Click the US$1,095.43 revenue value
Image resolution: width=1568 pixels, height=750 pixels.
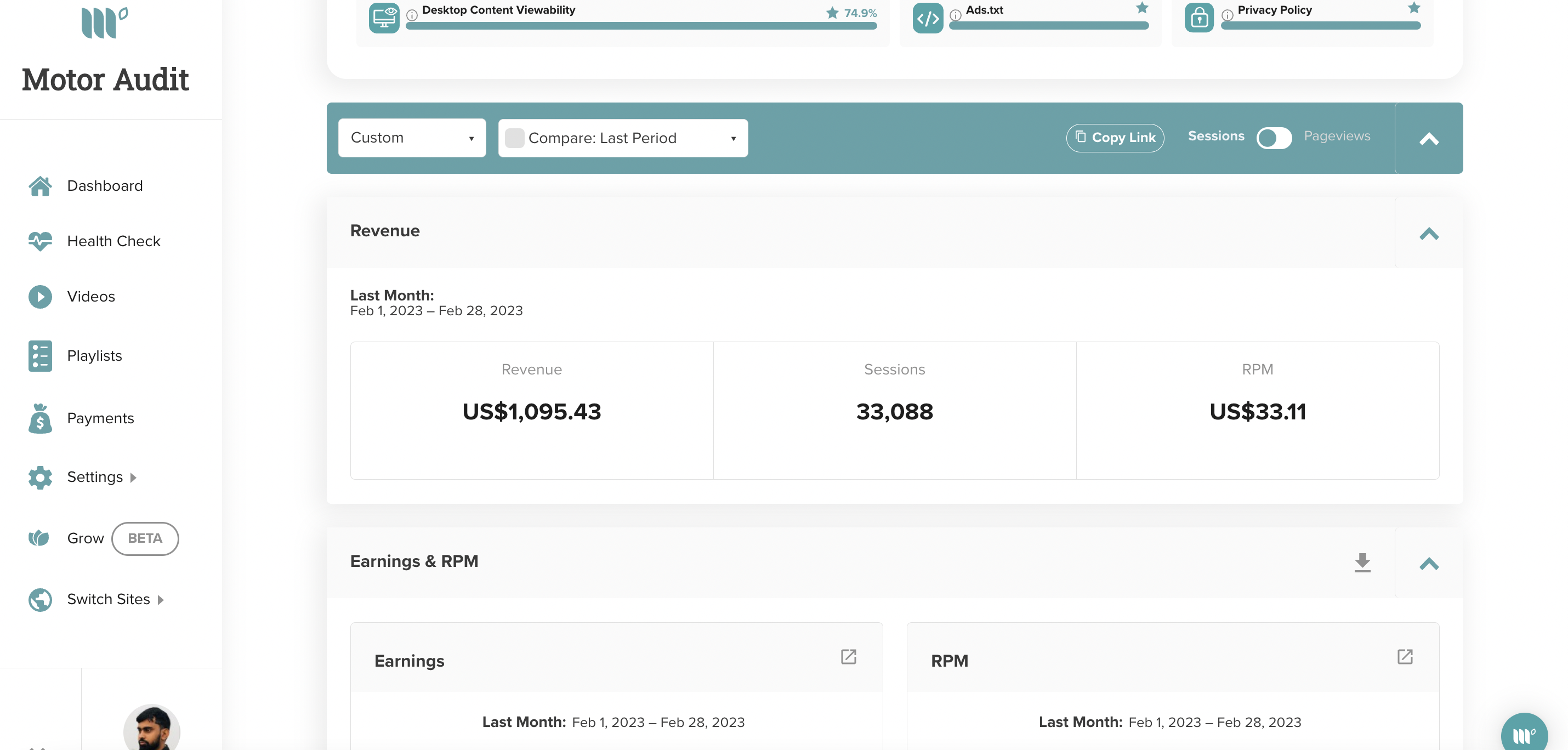coord(531,412)
